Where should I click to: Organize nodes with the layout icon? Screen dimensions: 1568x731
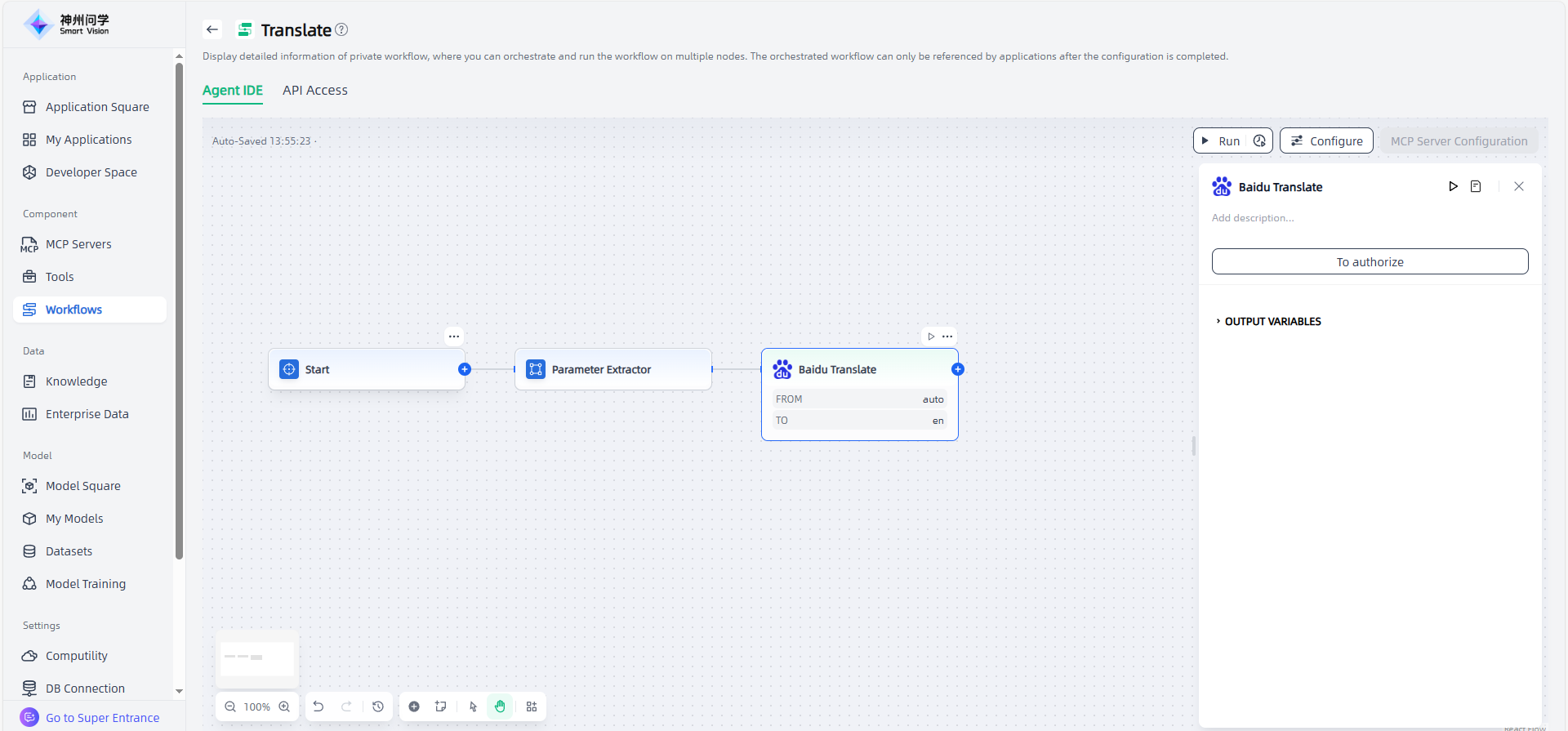(x=532, y=706)
